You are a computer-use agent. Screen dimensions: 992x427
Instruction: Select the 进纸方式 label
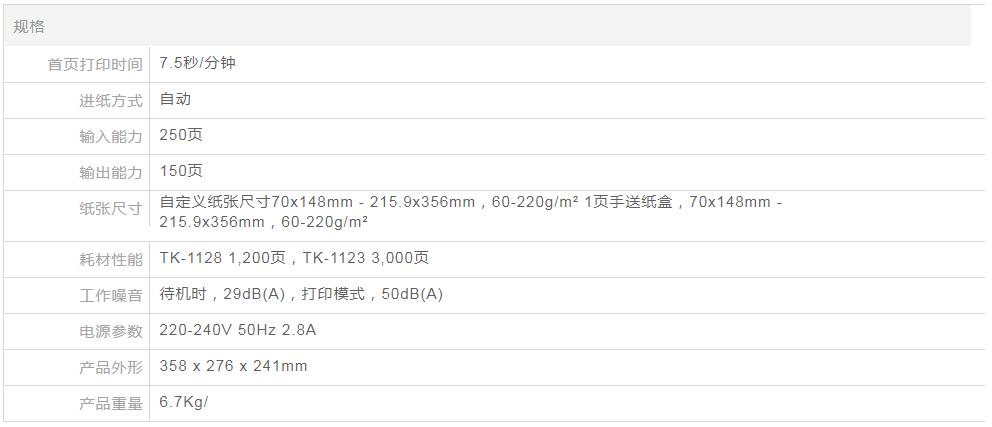point(111,100)
